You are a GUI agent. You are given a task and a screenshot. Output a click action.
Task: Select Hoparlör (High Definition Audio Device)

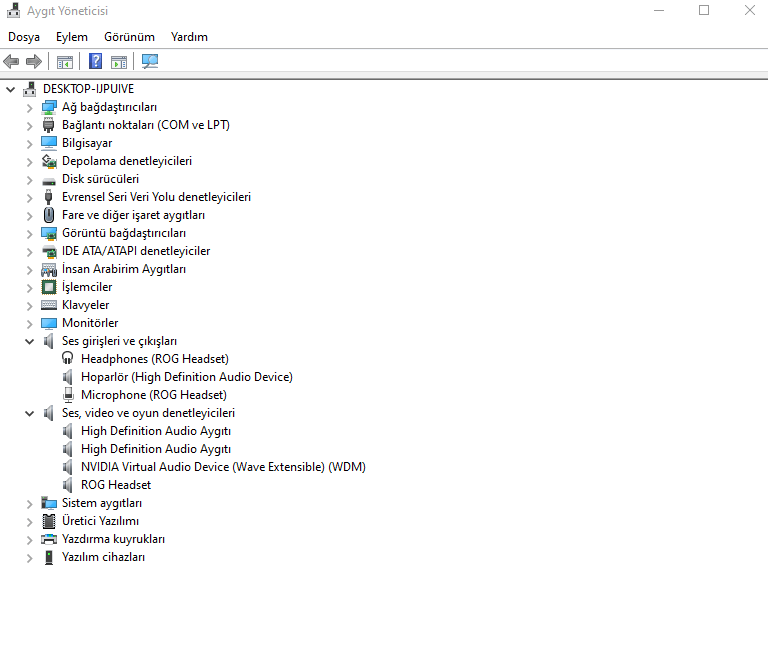(187, 377)
